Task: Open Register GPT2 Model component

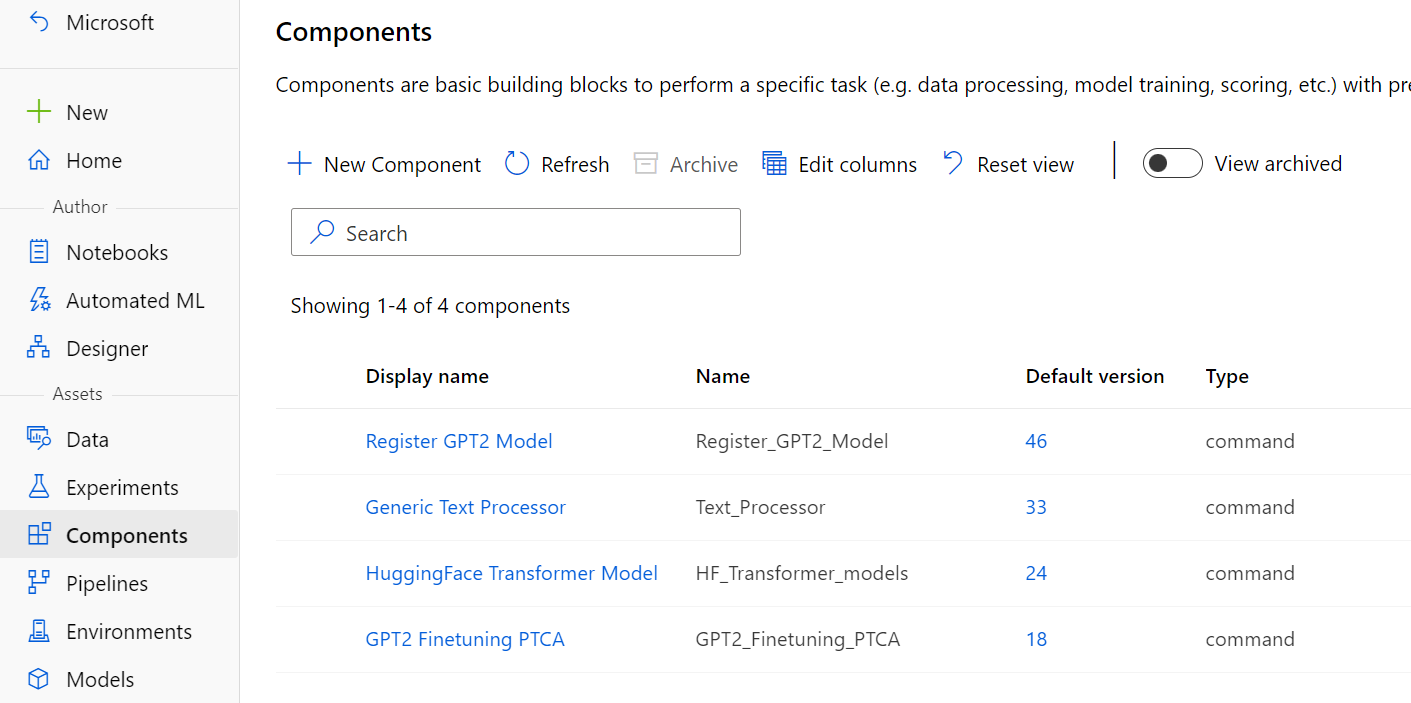Action: [459, 441]
